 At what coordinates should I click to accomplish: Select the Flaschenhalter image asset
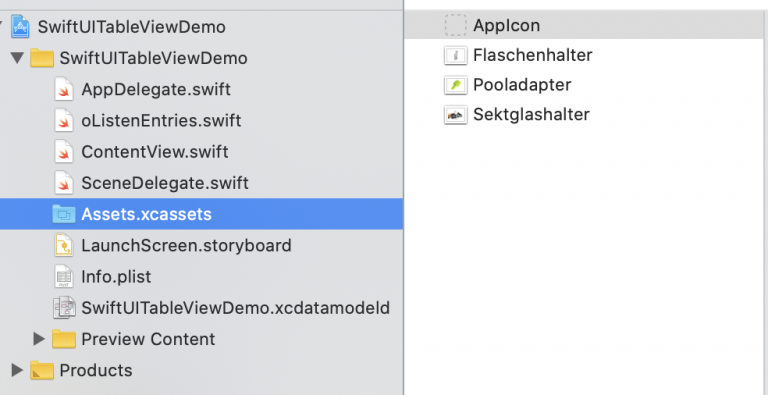[x=532, y=55]
